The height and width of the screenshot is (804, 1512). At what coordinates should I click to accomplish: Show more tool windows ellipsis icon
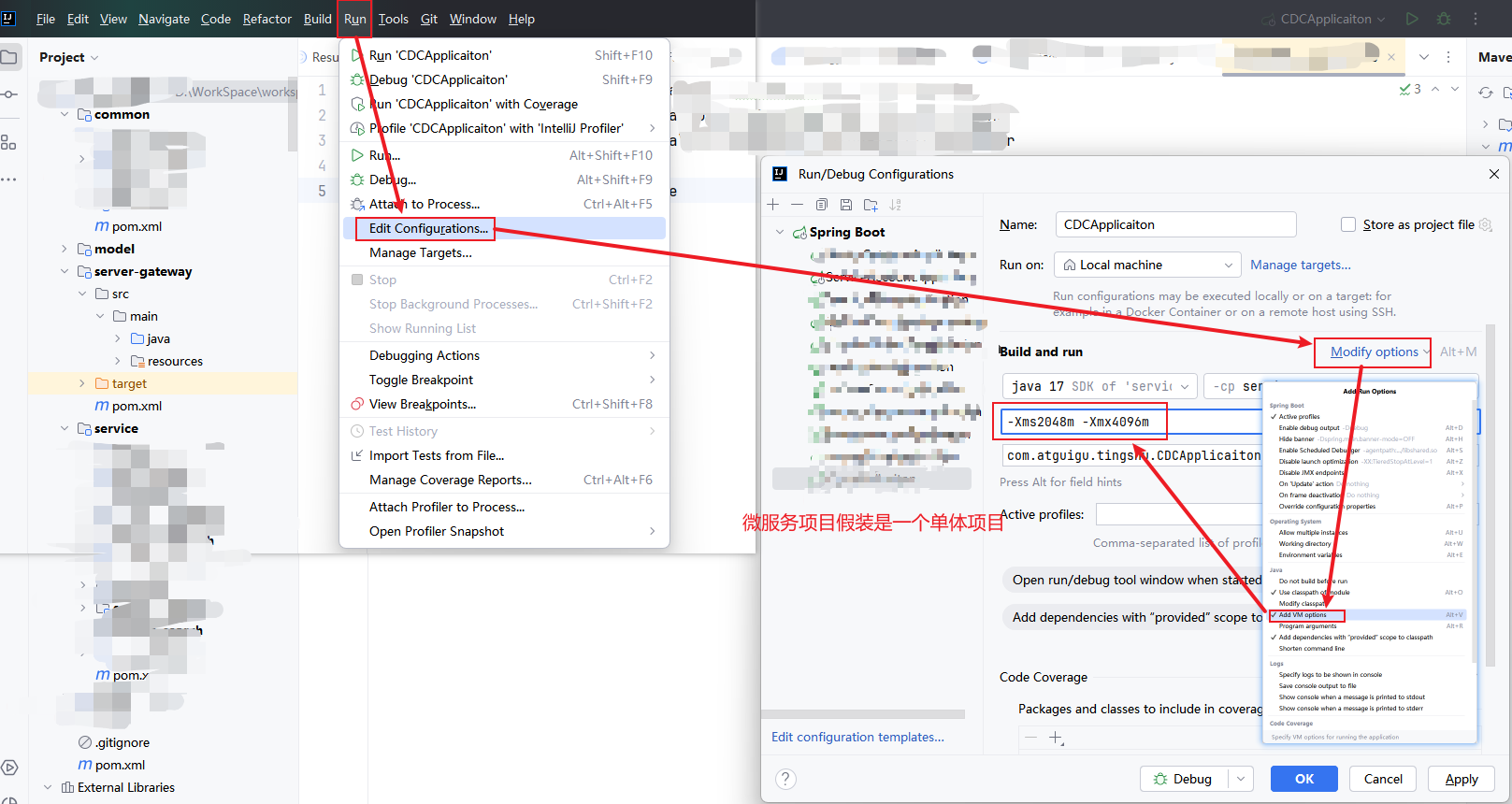[x=8, y=179]
